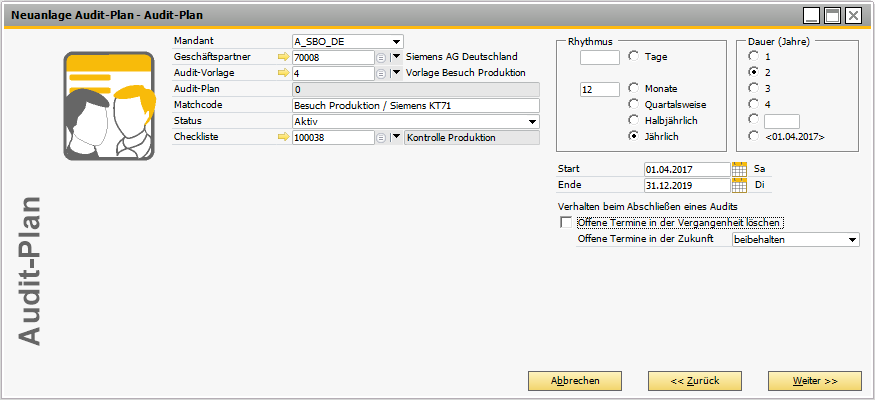Click the Ende date field 31.12.2019

click(687, 185)
